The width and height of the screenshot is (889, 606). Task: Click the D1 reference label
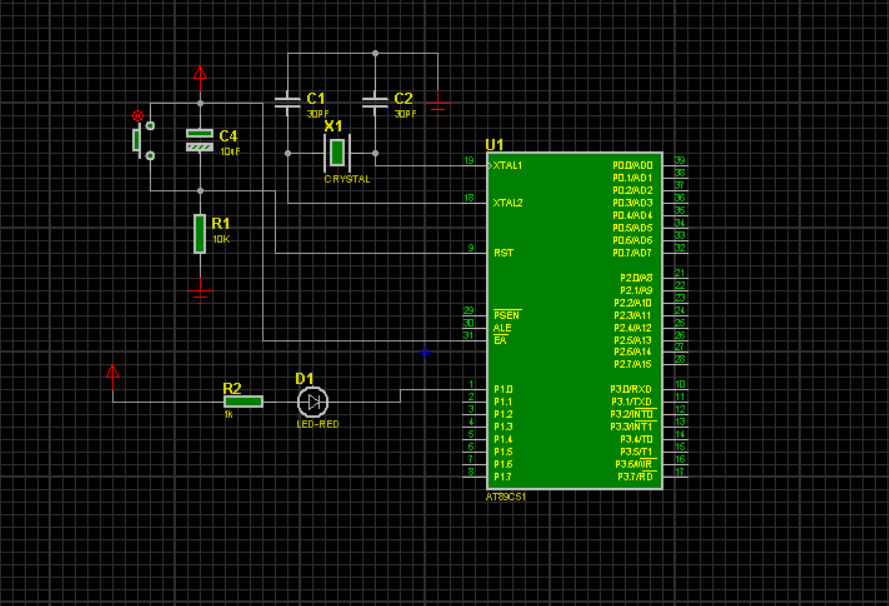304,379
